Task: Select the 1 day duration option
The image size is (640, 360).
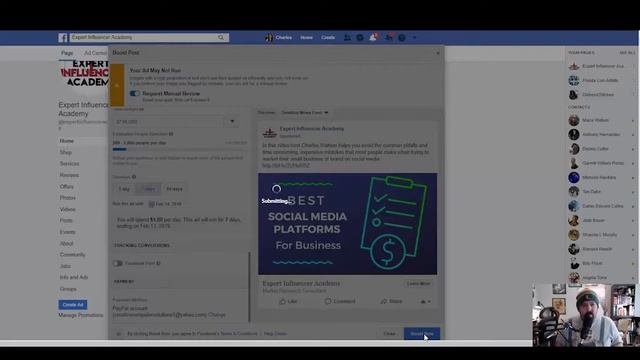Action: [x=124, y=189]
